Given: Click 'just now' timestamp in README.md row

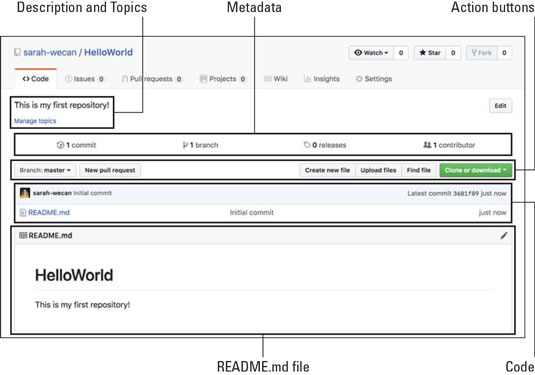Looking at the screenshot, I should point(492,213).
